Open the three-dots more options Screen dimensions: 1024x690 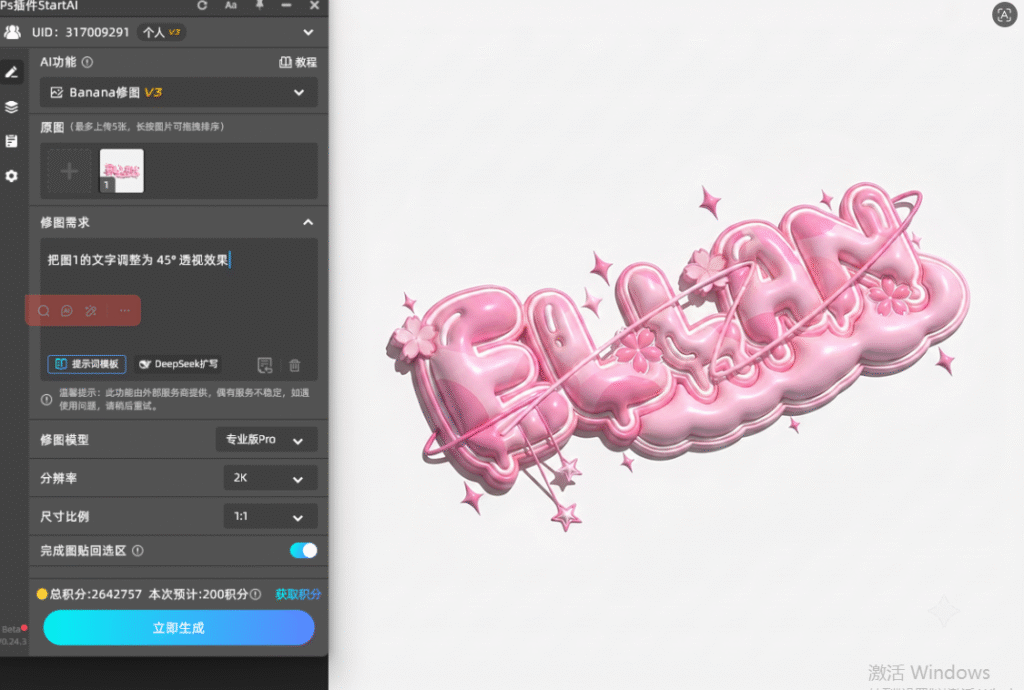click(125, 311)
